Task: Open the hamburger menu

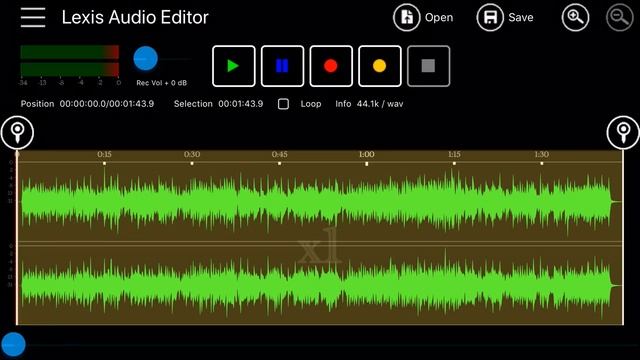Action: tap(33, 17)
